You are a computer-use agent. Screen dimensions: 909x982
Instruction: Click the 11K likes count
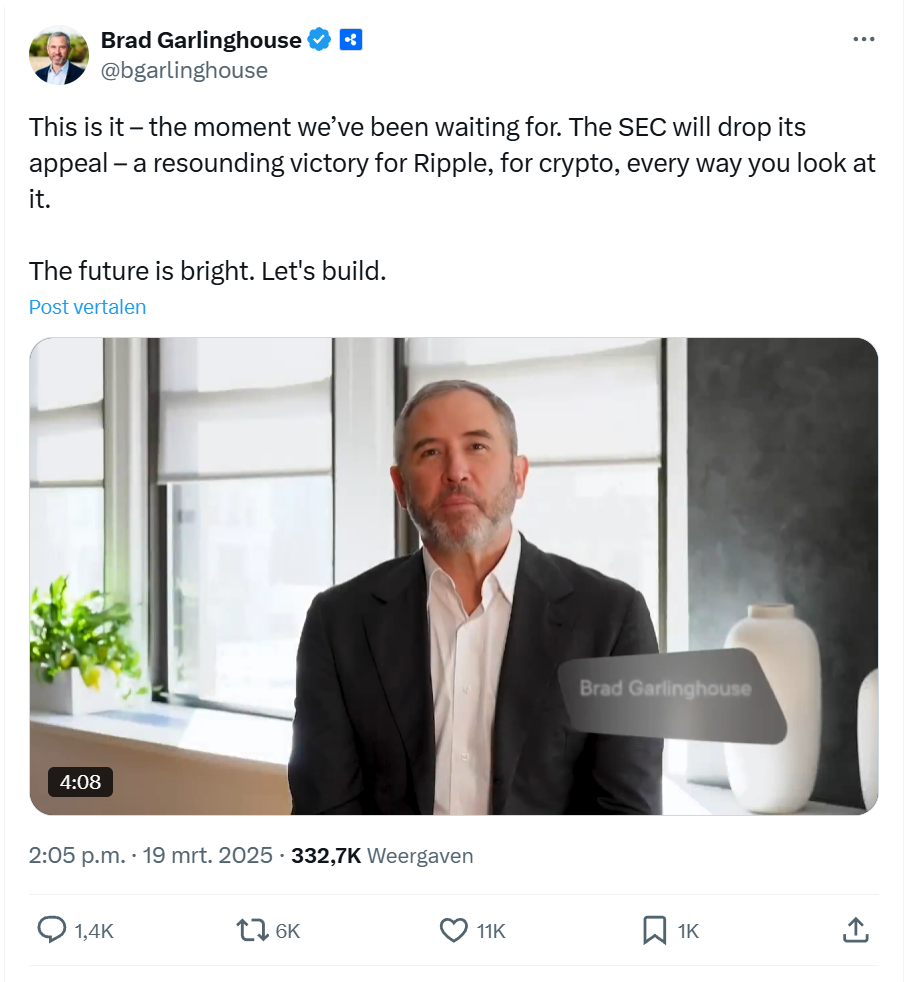point(491,931)
